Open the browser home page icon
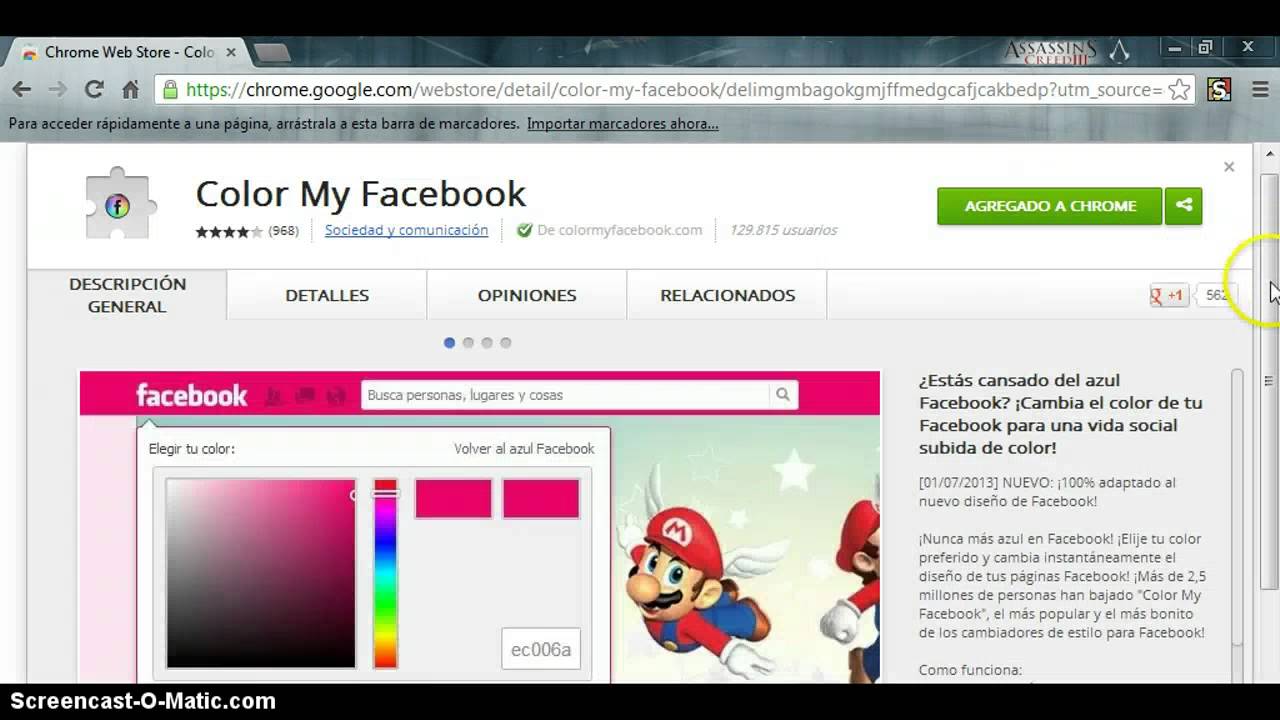This screenshot has width=1280, height=720. click(130, 90)
